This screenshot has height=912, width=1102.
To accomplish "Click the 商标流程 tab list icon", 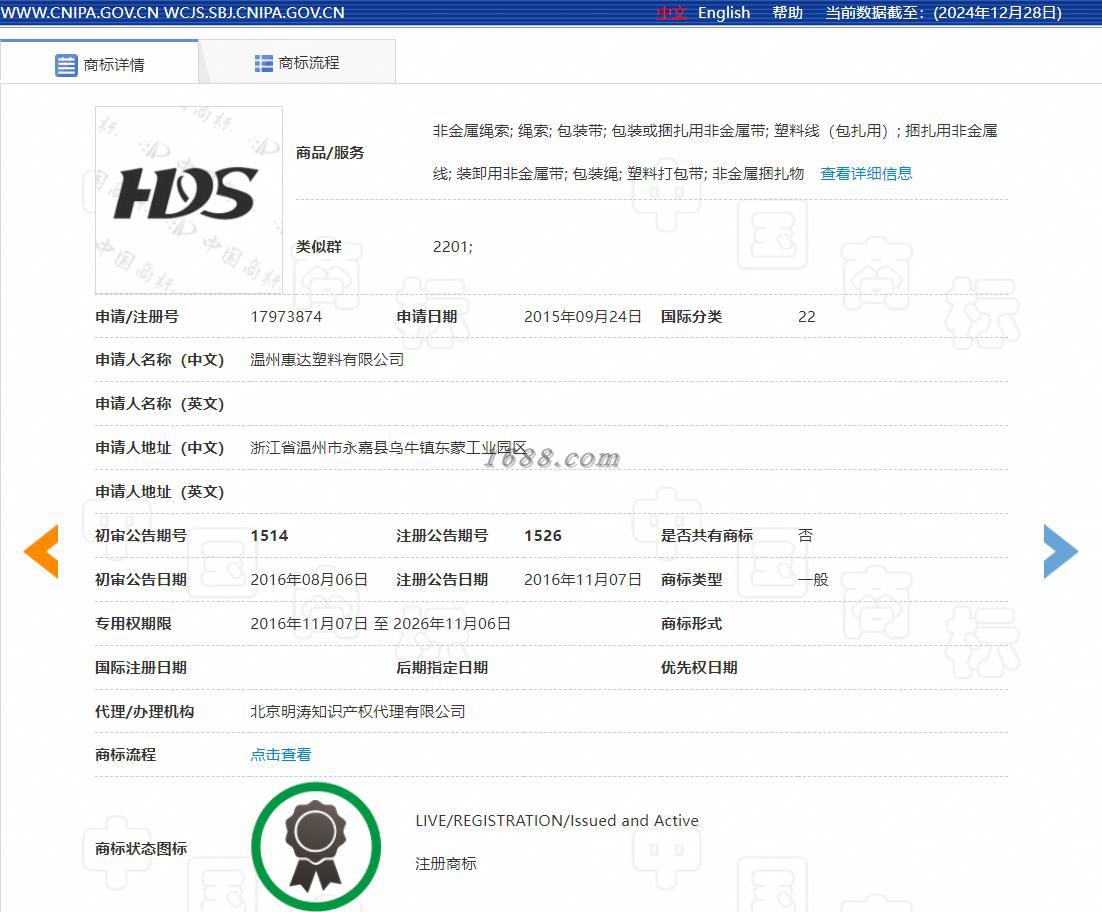I will [x=264, y=63].
